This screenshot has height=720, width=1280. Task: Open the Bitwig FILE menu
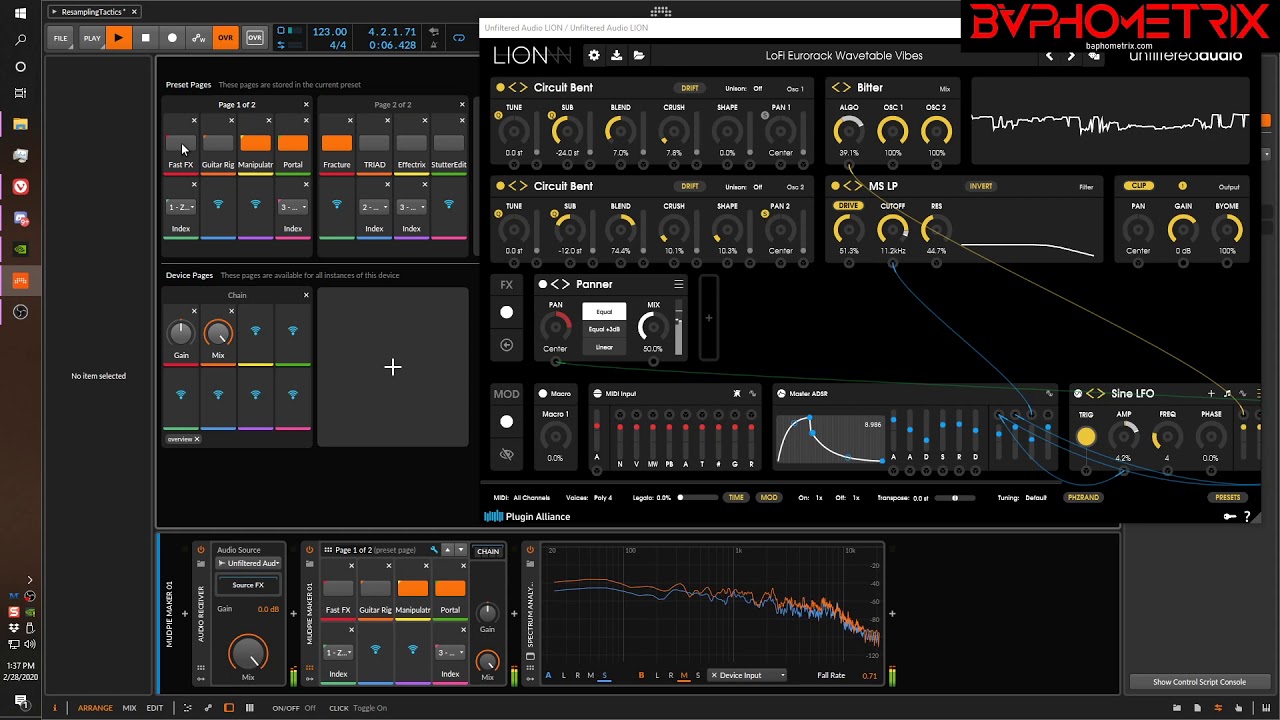point(61,38)
